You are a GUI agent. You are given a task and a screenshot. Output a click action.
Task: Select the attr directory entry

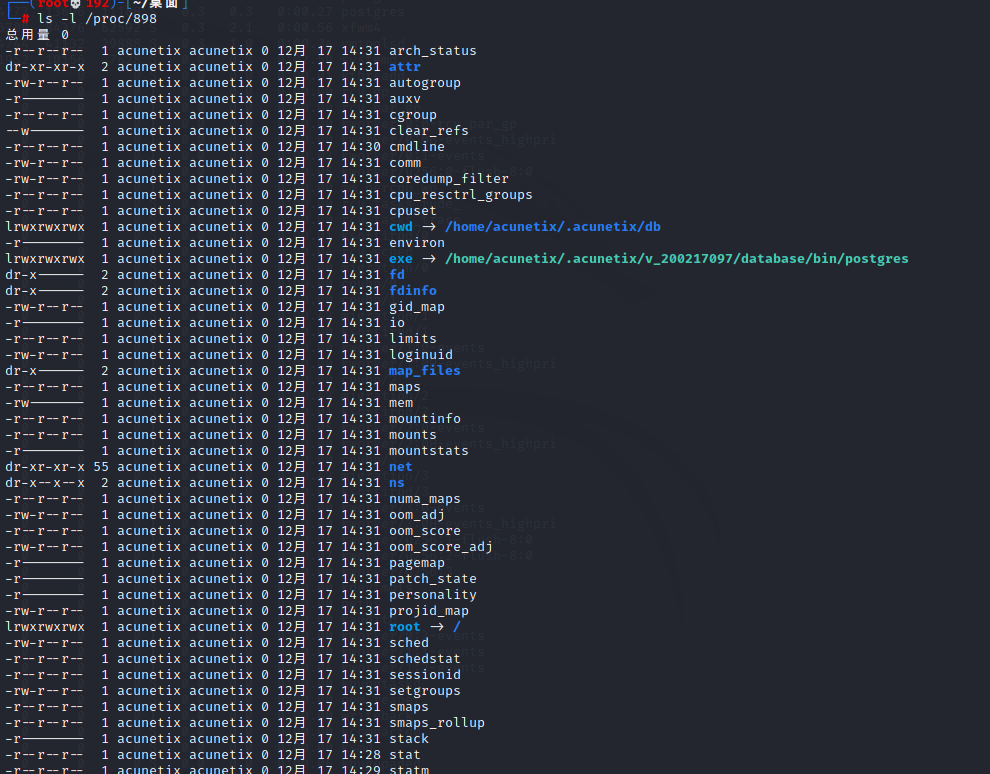point(405,66)
